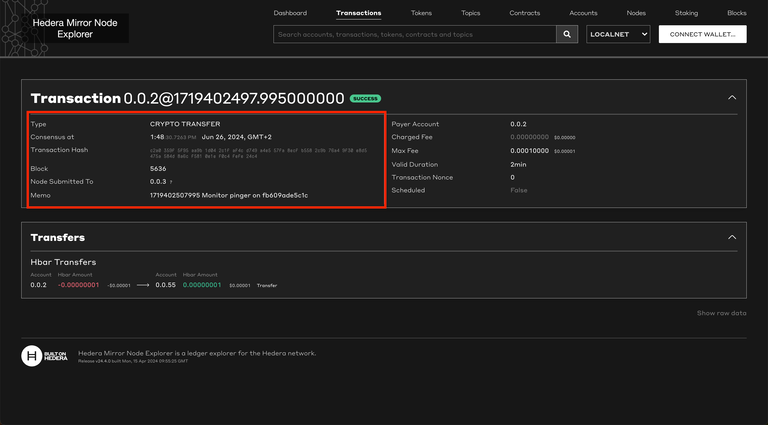Show raw data link

721,313
